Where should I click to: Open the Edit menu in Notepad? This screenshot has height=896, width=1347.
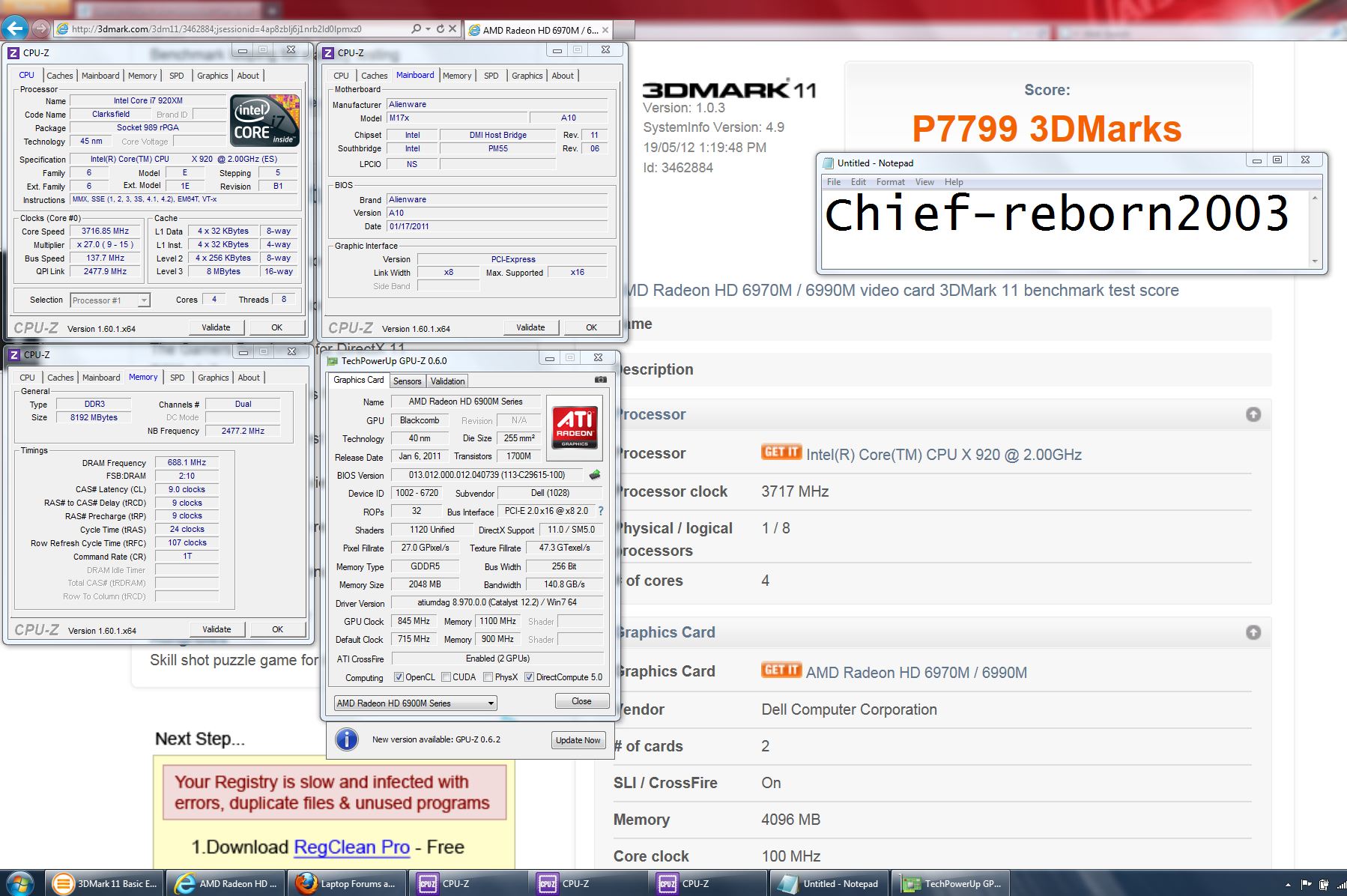(859, 182)
